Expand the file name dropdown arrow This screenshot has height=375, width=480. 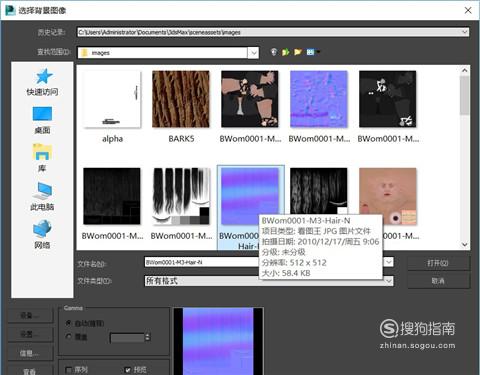click(389, 262)
